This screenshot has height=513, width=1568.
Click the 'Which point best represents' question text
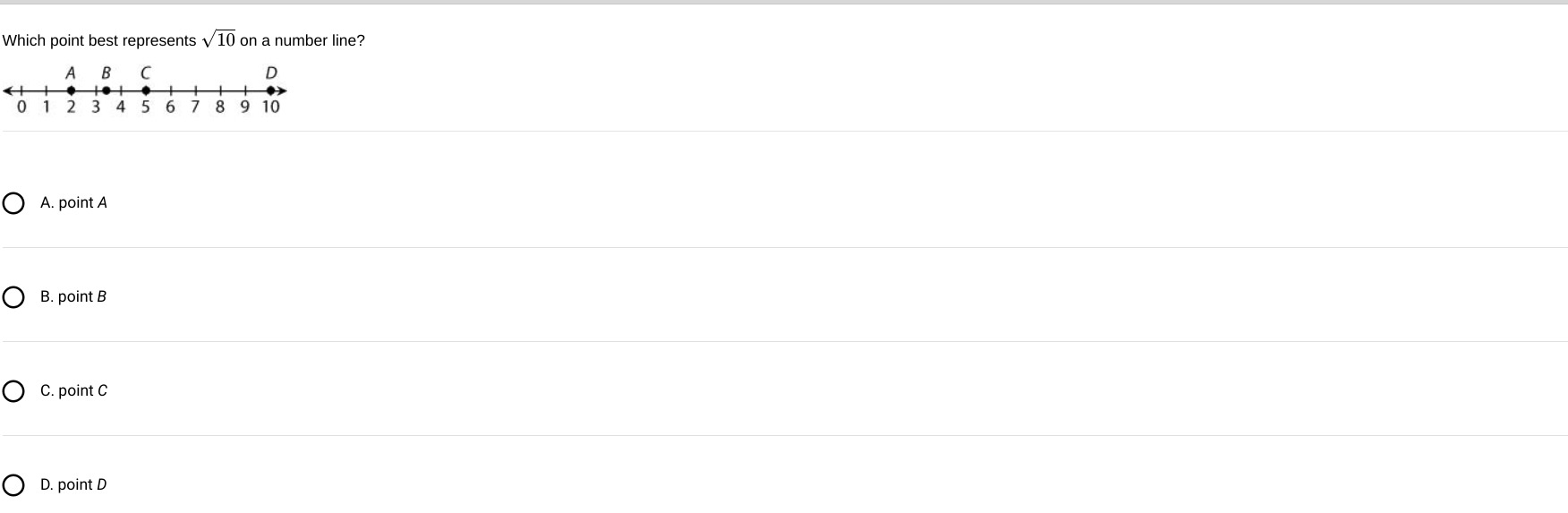coord(99,41)
